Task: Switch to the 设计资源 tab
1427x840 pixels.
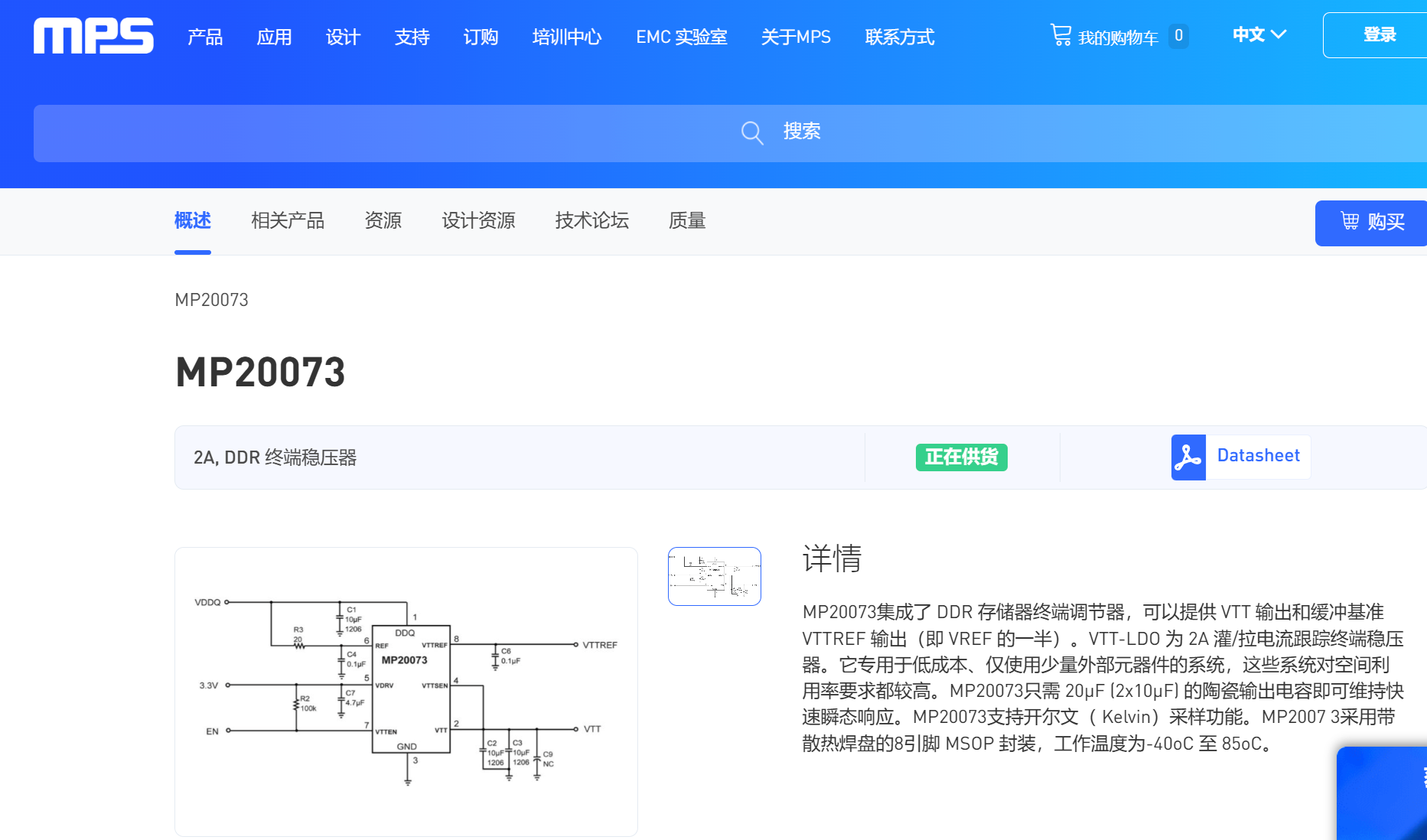Action: coord(478,221)
